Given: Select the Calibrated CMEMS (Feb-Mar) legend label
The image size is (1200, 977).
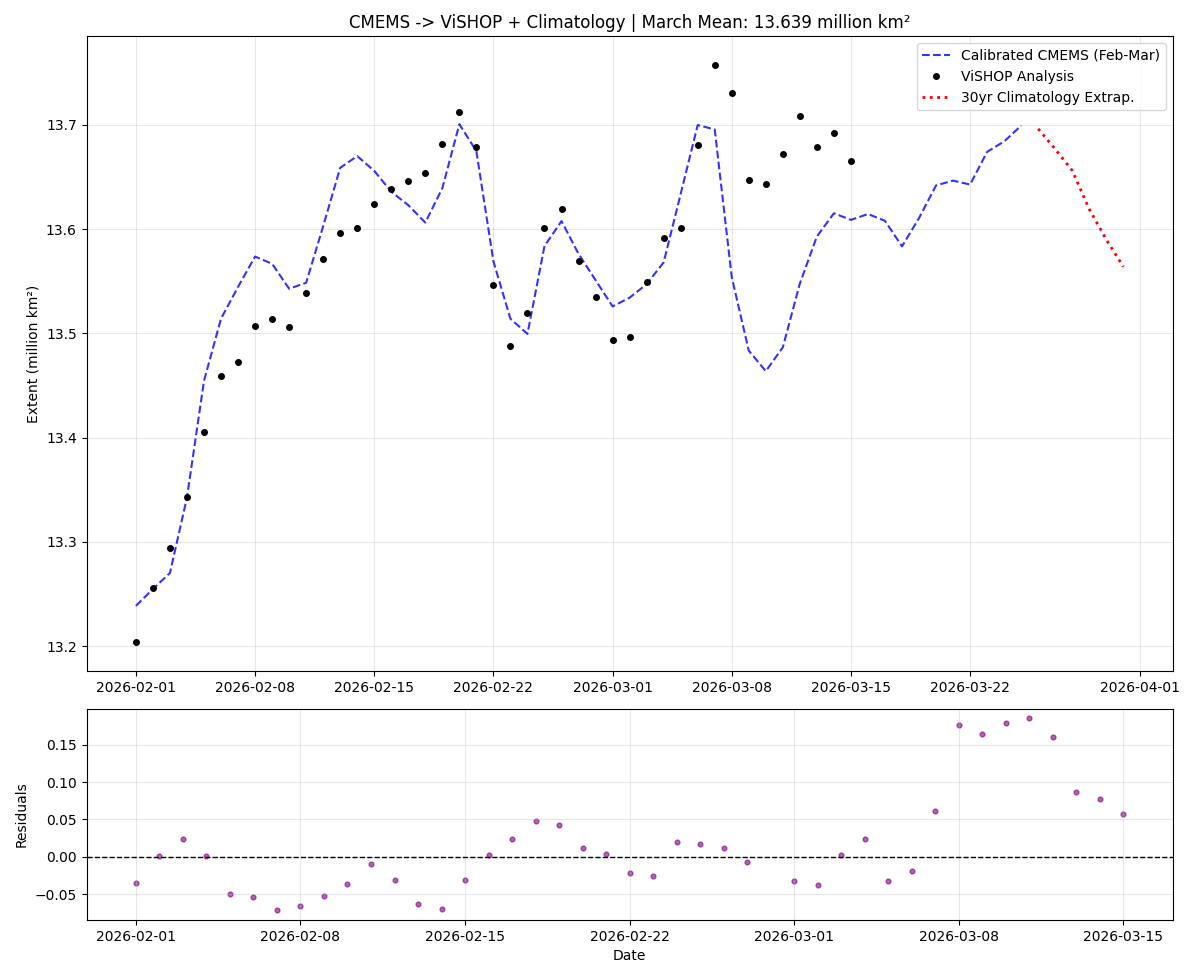Looking at the screenshot, I should (x=1060, y=56).
